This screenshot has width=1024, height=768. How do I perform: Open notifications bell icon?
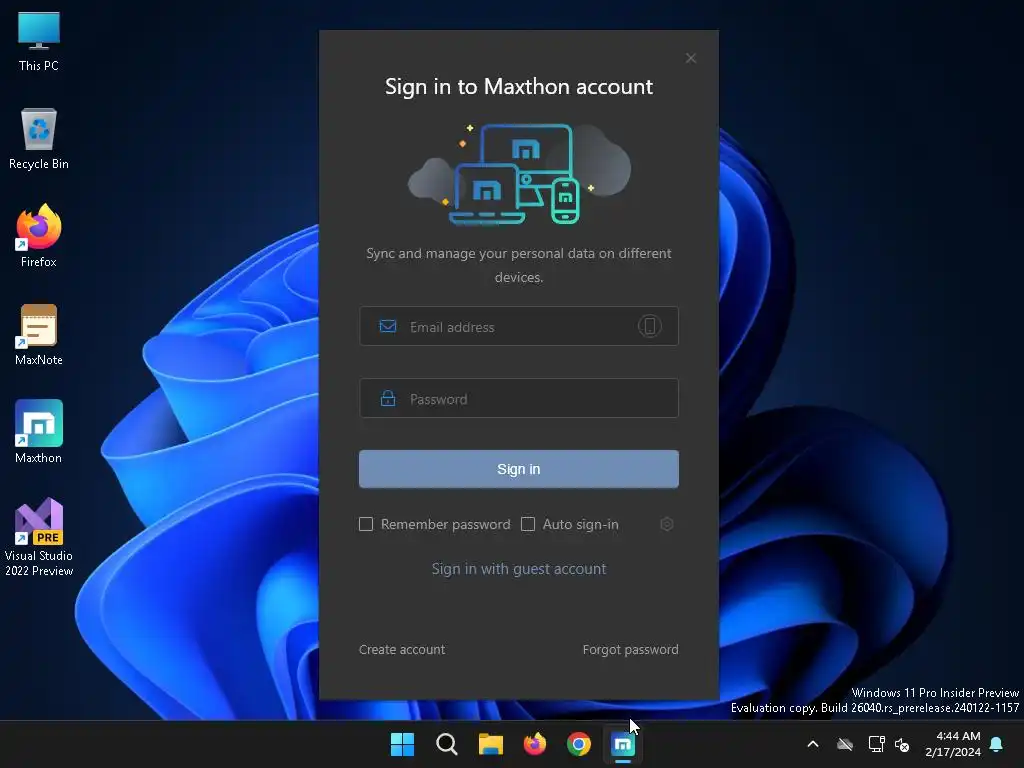(997, 744)
